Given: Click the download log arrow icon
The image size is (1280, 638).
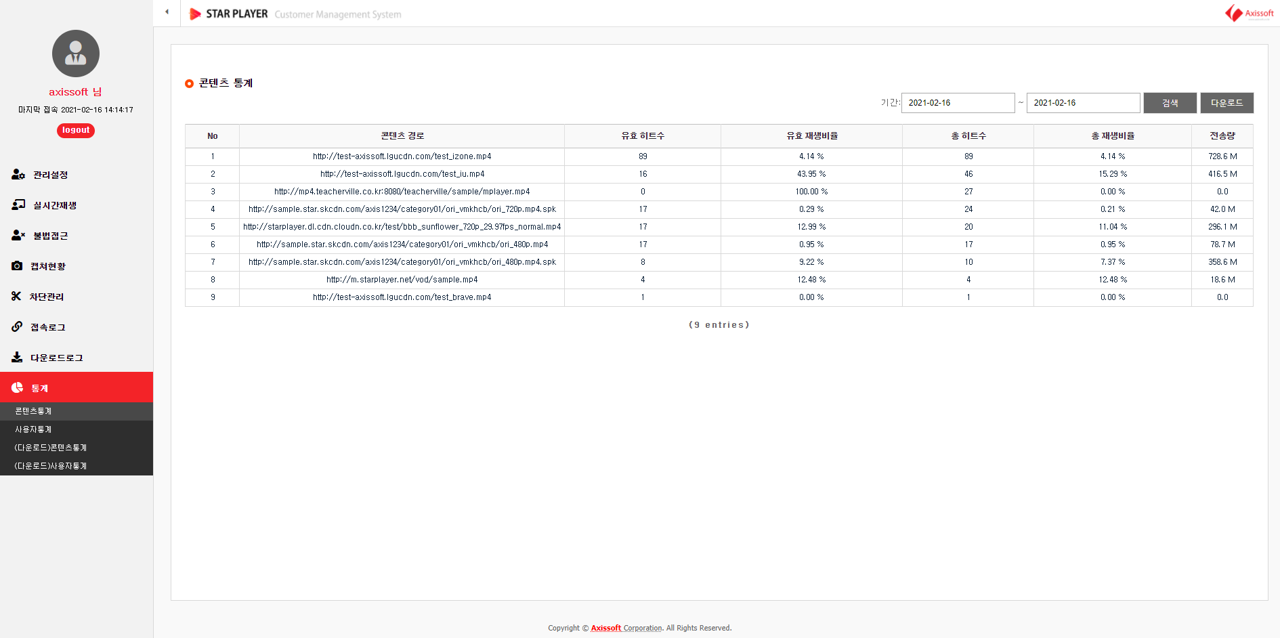Looking at the screenshot, I should [17, 357].
